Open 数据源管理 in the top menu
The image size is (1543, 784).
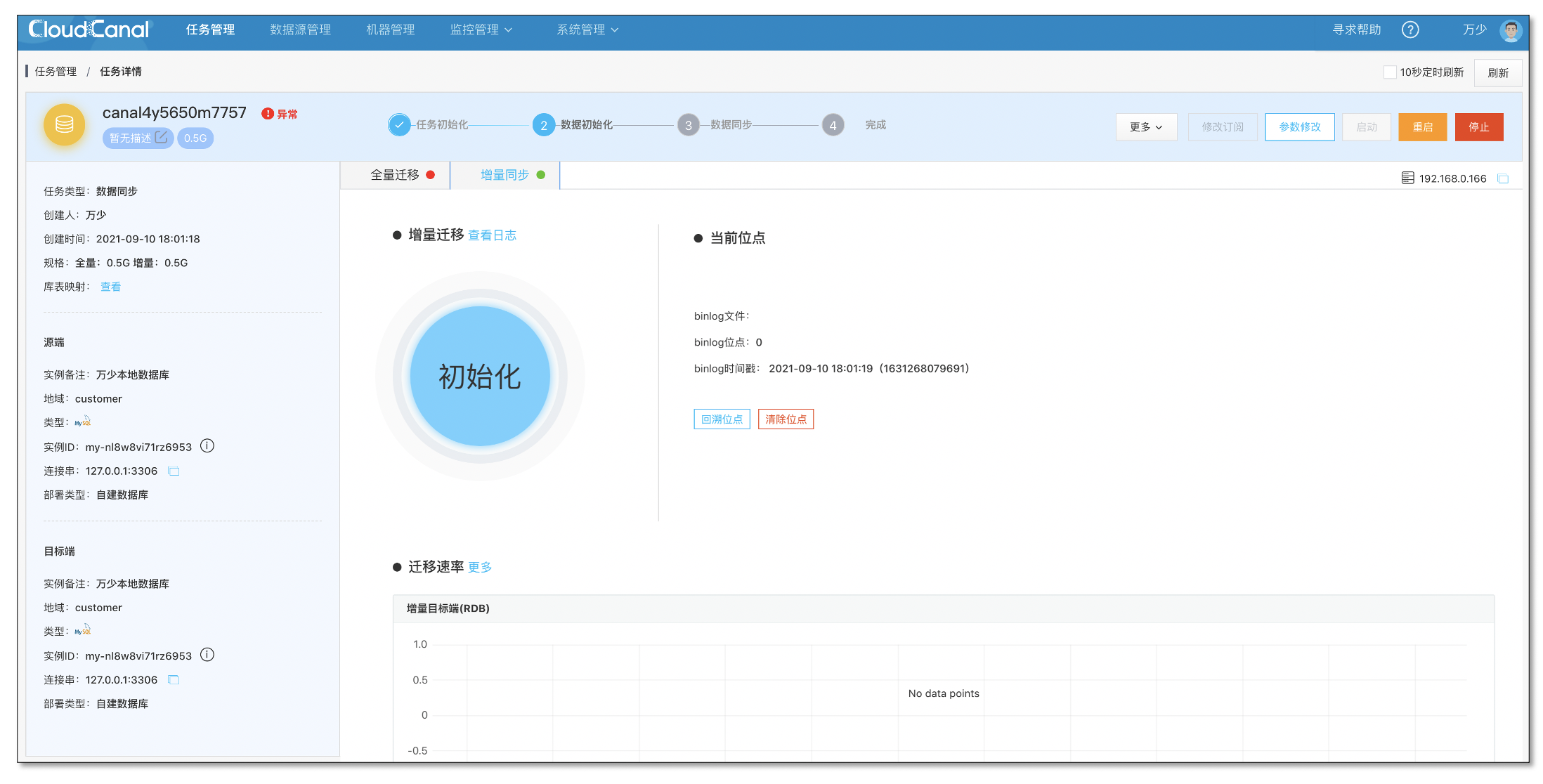(x=300, y=30)
